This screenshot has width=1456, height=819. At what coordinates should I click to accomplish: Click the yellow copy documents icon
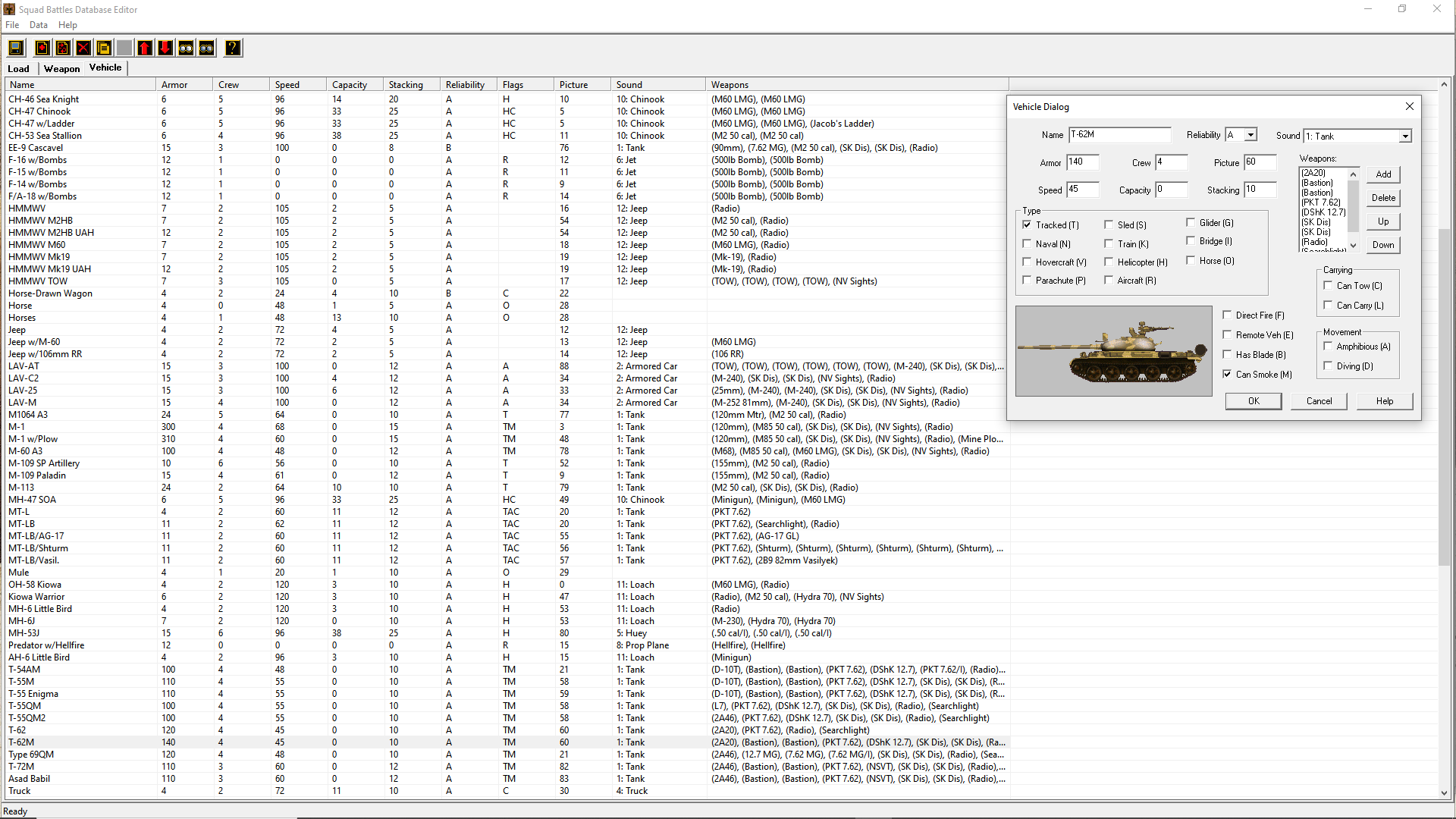pyautogui.click(x=104, y=49)
